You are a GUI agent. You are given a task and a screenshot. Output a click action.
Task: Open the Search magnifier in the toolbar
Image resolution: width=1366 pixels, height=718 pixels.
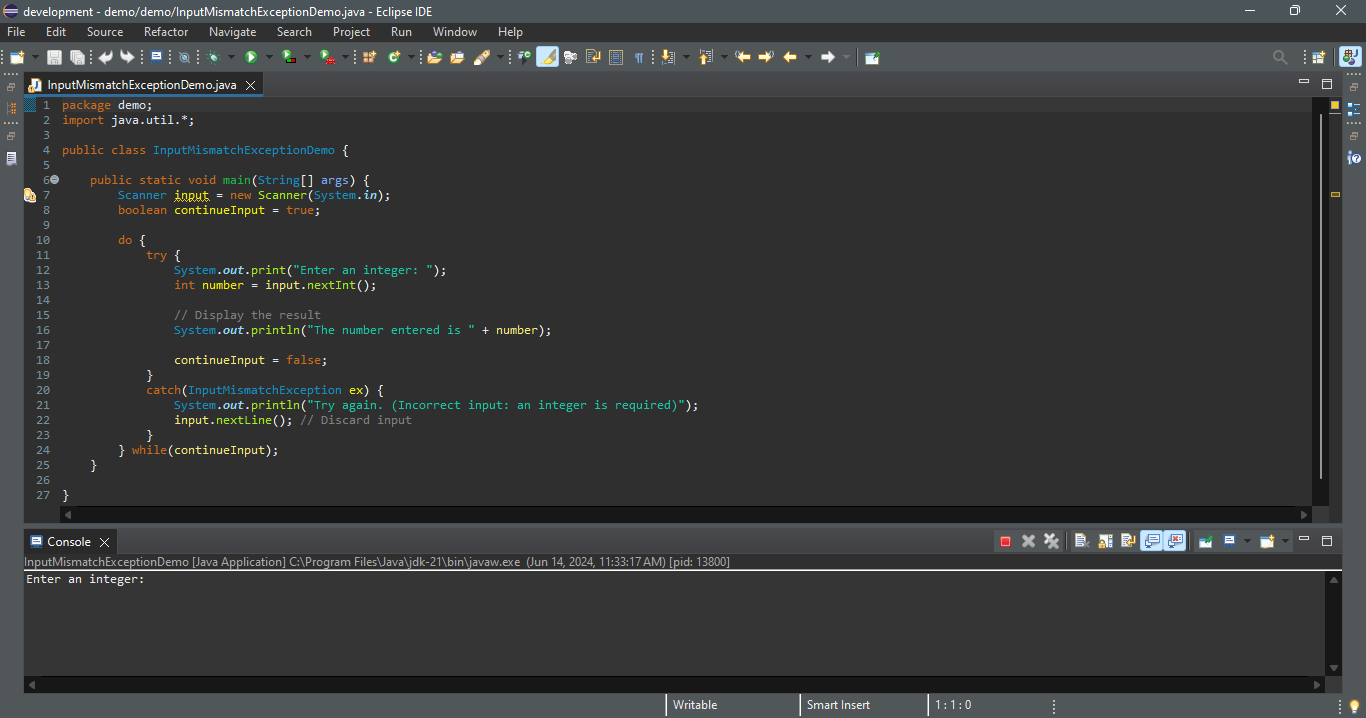[x=1280, y=58]
